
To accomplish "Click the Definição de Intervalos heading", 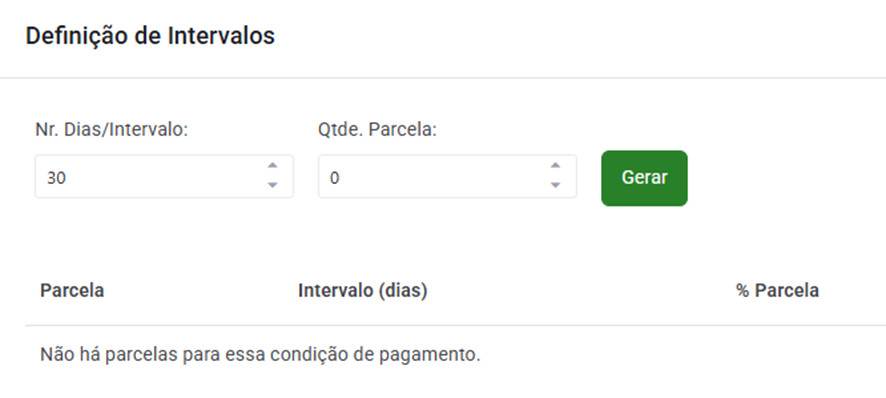I will click(150, 36).
